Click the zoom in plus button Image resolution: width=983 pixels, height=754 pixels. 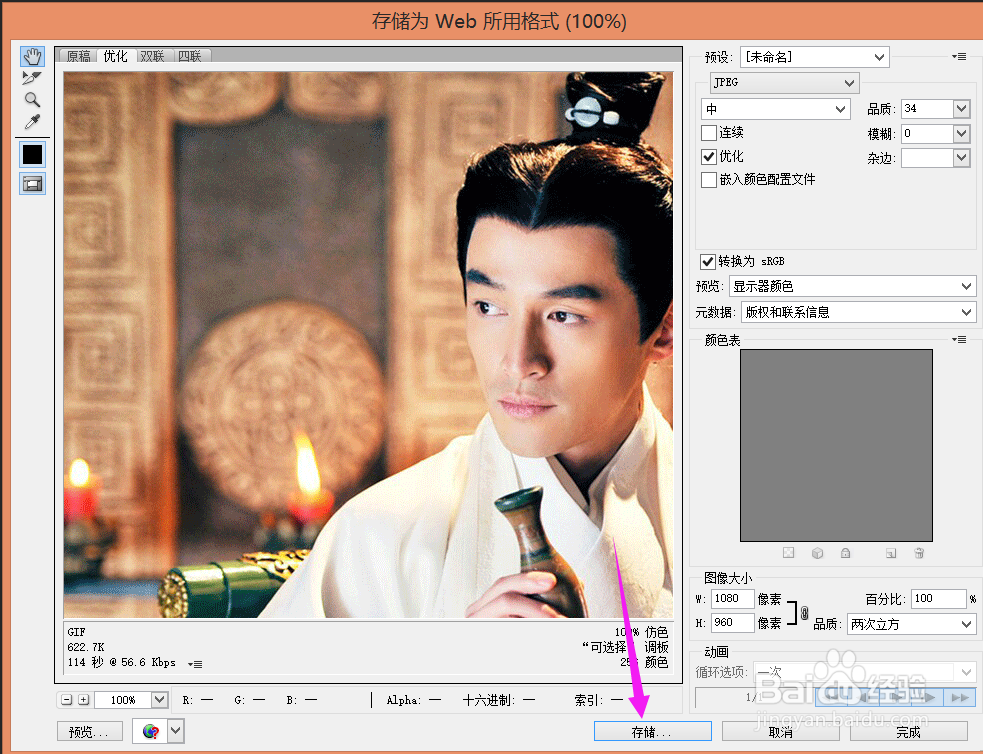click(x=83, y=699)
